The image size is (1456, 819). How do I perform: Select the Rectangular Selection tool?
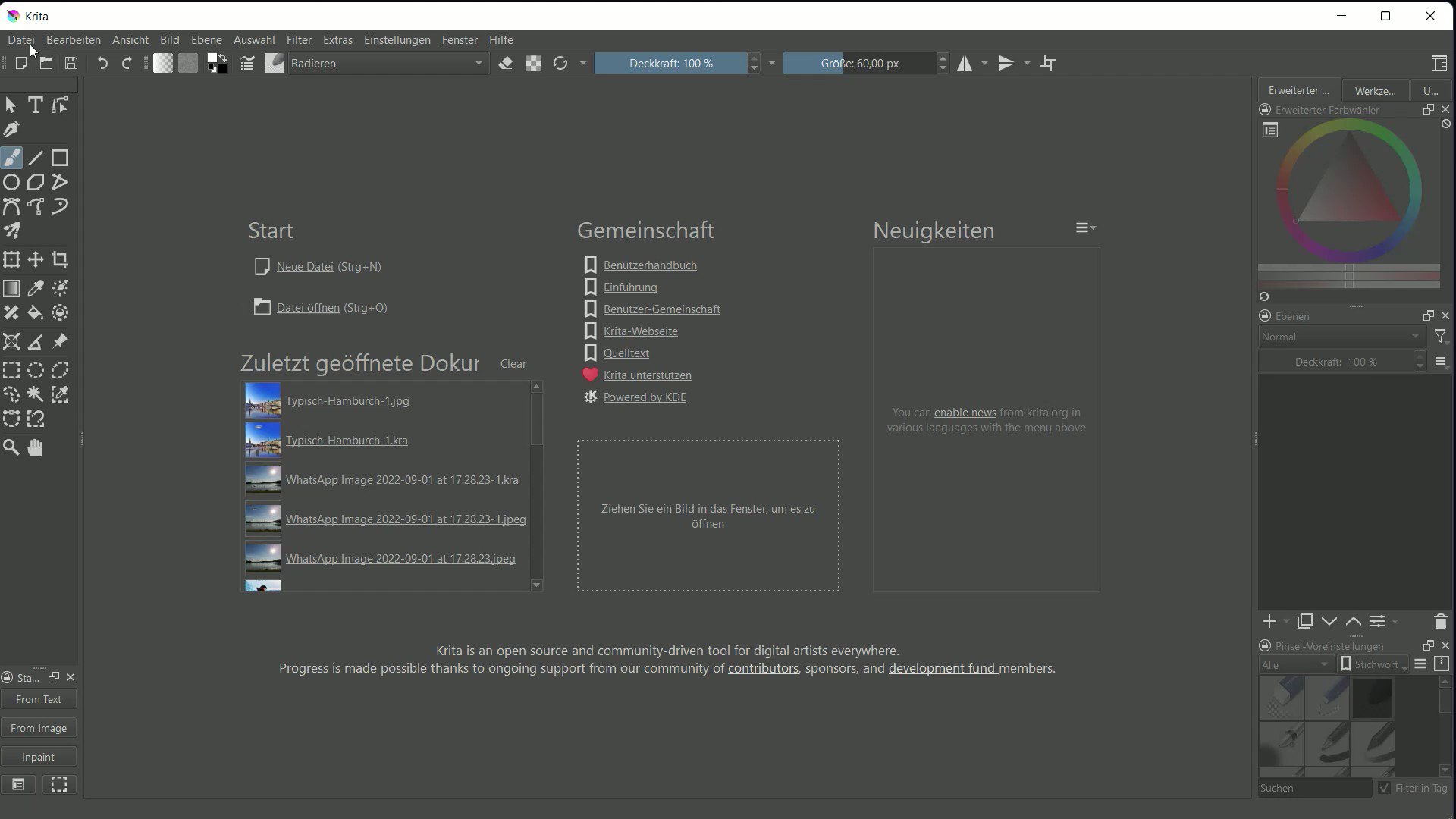coord(11,370)
